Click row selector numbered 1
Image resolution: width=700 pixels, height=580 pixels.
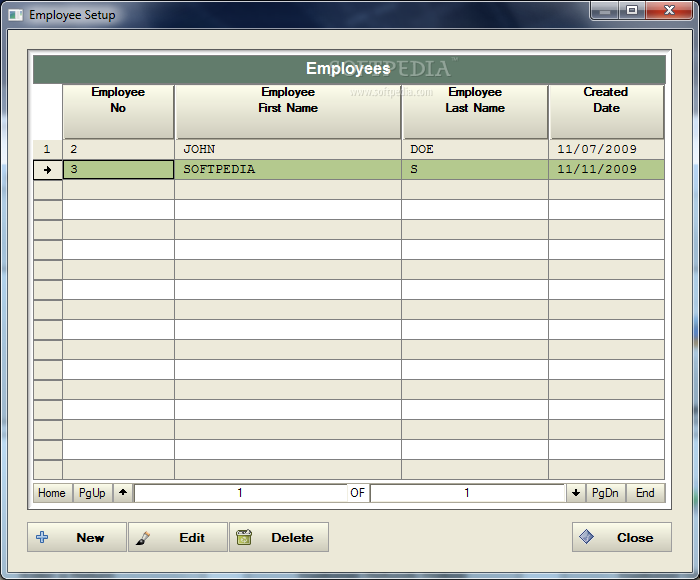(48, 149)
